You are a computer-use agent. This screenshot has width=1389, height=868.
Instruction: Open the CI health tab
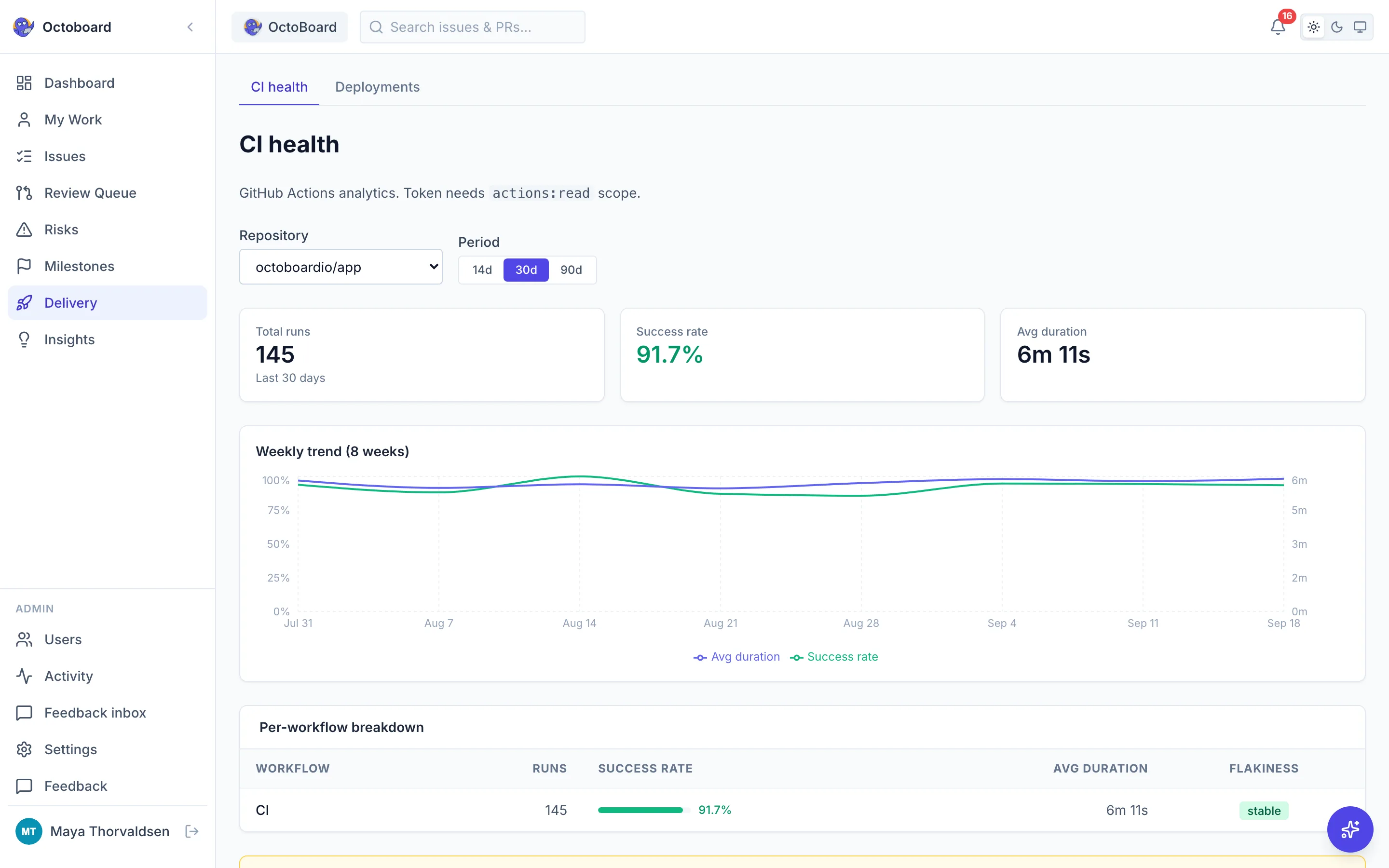tap(279, 87)
